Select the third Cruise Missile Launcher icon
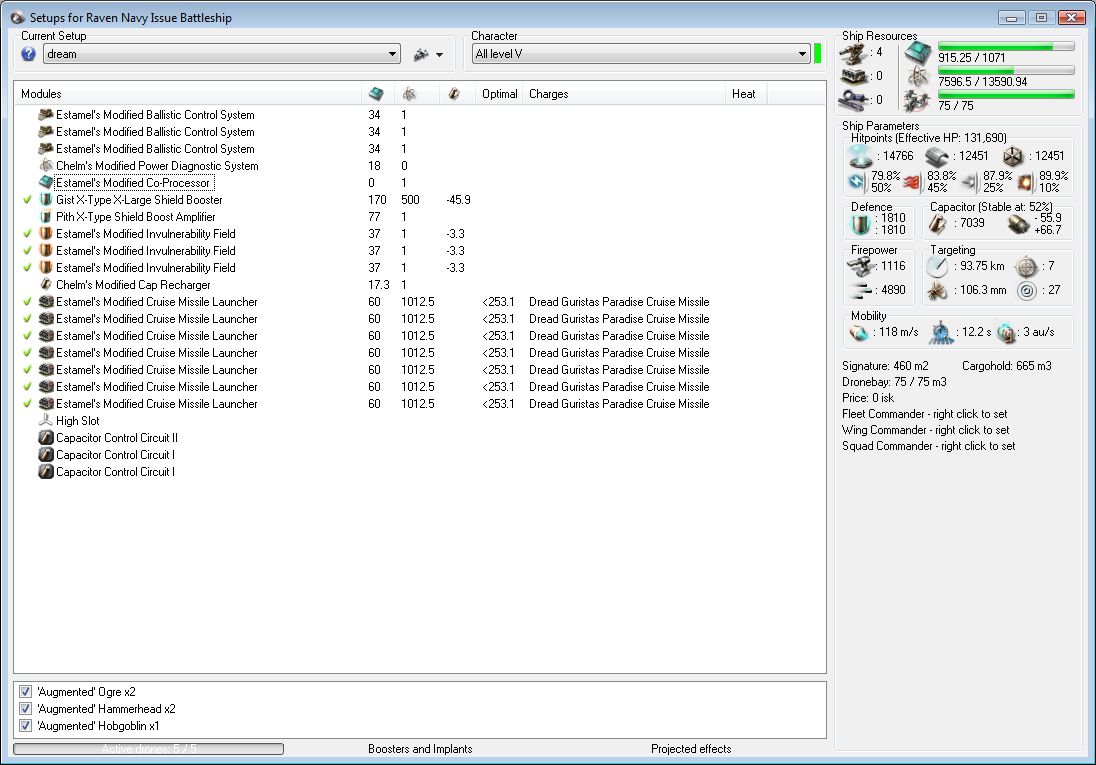 tap(46, 335)
